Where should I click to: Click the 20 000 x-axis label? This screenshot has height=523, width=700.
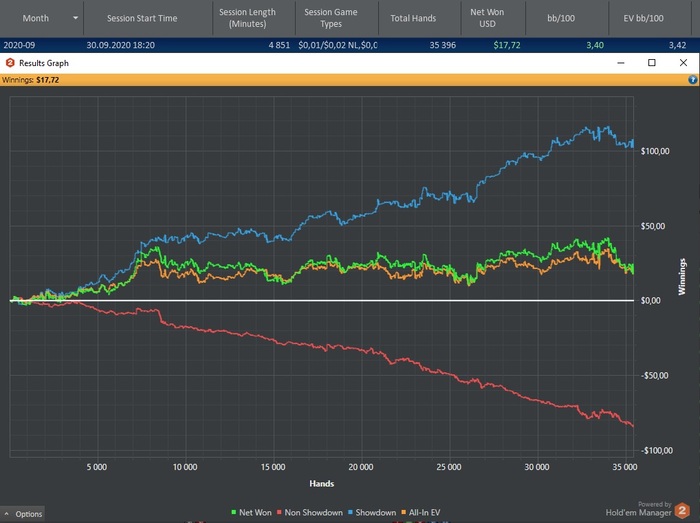[361, 467]
